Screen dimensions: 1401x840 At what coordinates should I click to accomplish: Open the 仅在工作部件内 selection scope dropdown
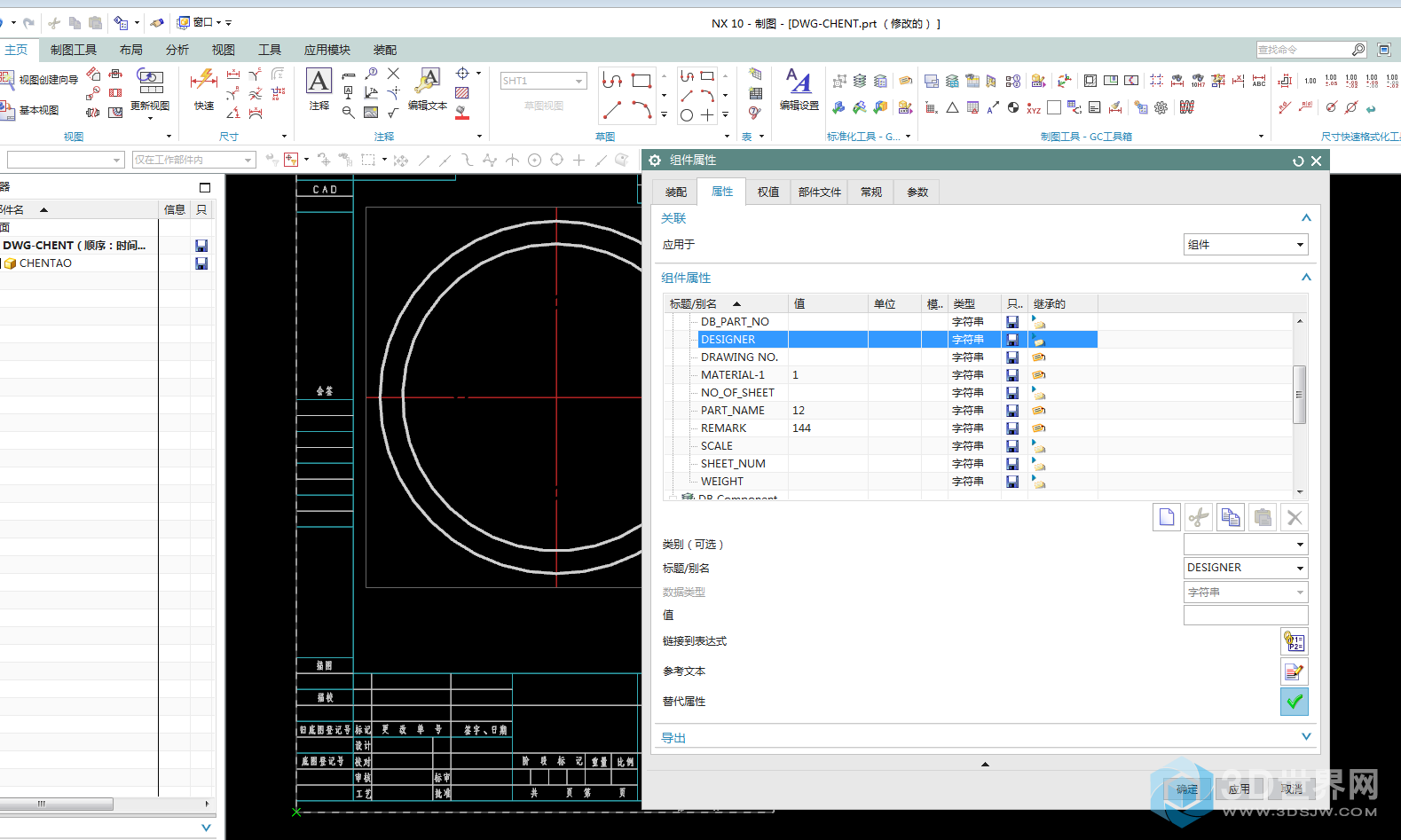coord(194,160)
